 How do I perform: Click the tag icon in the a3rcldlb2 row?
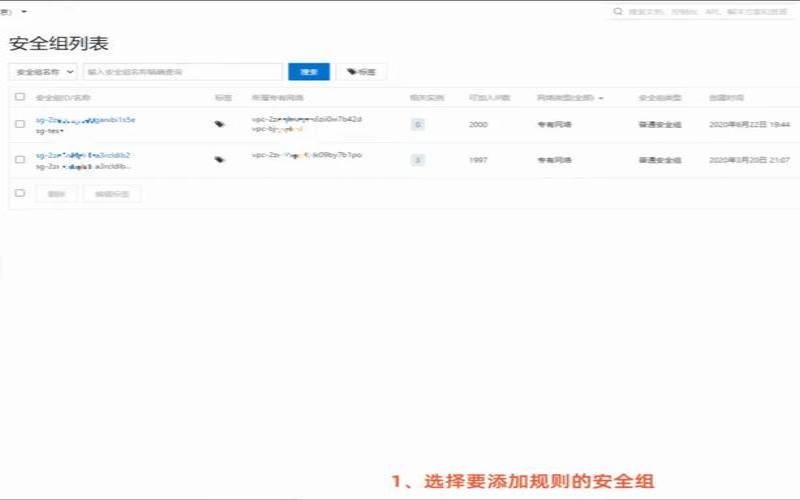[x=219, y=160]
